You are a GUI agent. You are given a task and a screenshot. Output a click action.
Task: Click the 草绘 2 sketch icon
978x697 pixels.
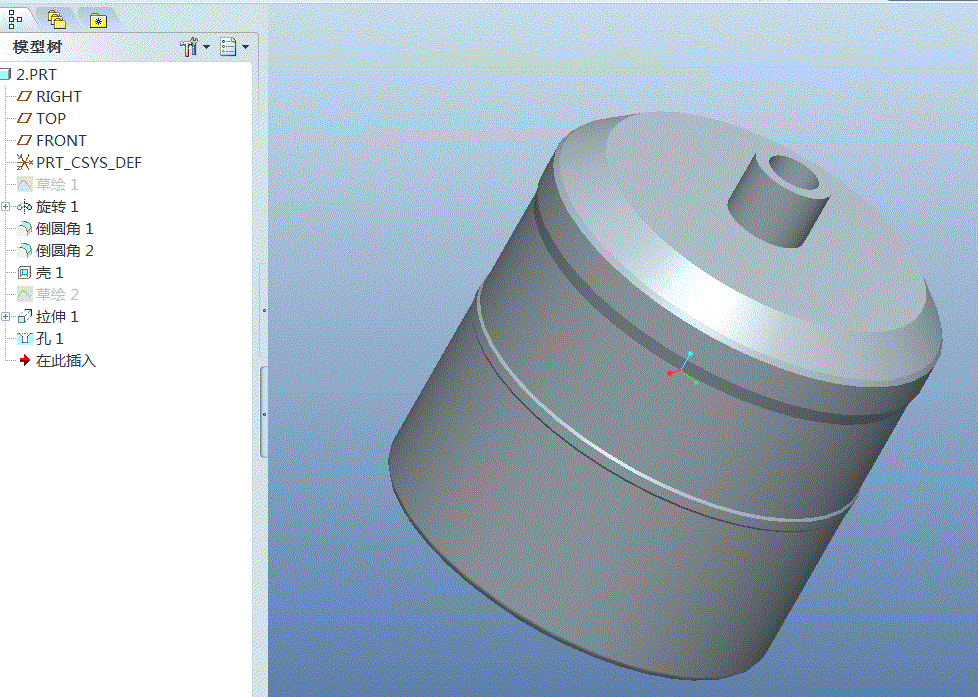tap(24, 295)
